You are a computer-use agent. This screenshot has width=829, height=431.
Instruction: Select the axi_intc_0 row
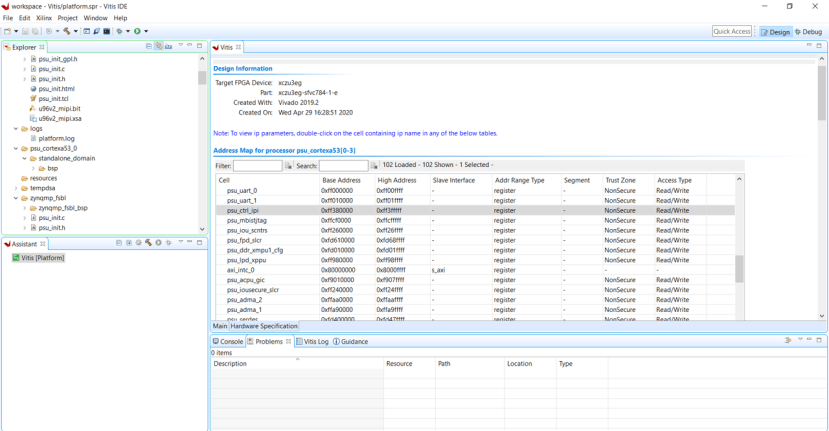pyautogui.click(x=475, y=270)
